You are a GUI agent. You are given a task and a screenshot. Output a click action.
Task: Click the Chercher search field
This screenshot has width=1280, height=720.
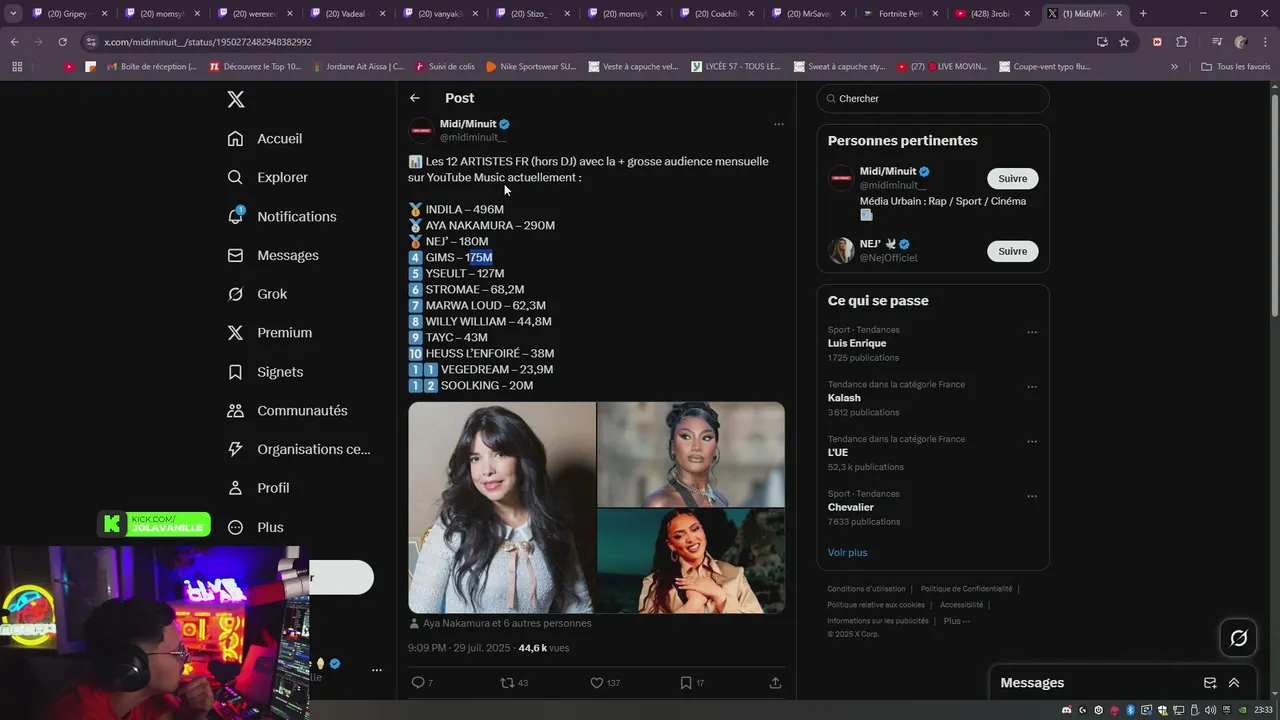933,99
